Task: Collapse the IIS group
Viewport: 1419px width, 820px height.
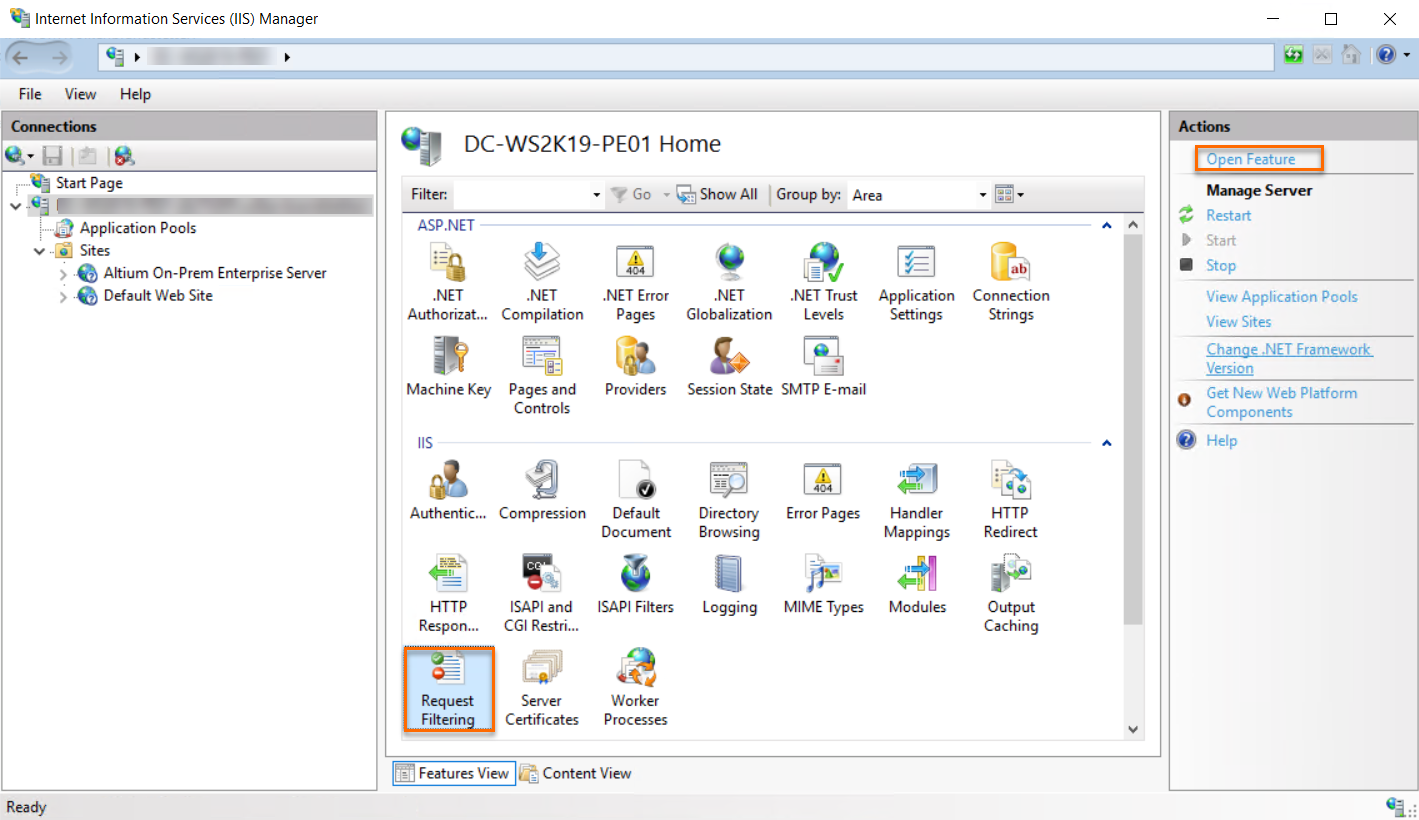Action: [1106, 442]
